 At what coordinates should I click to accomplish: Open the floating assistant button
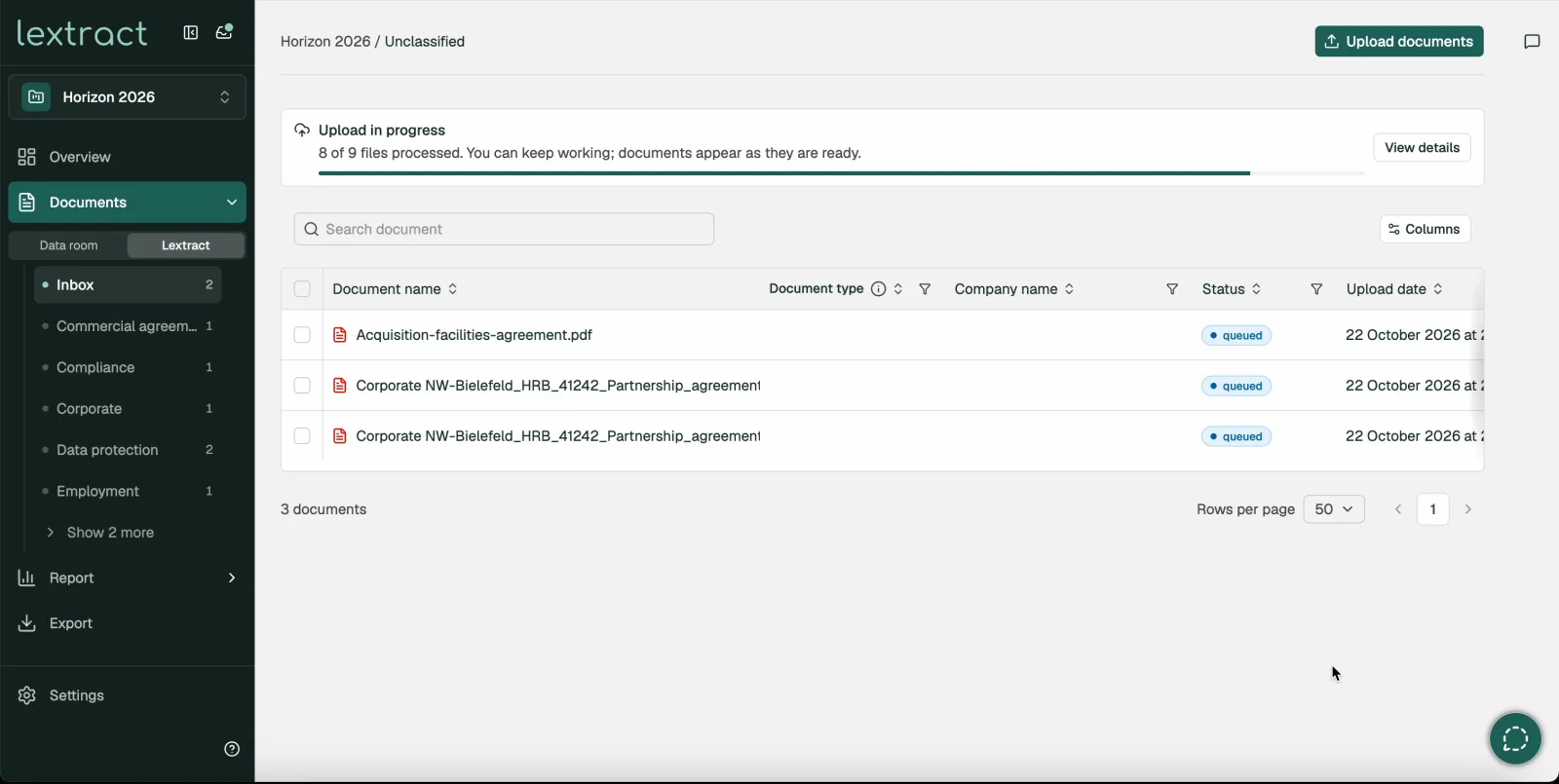(1515, 739)
